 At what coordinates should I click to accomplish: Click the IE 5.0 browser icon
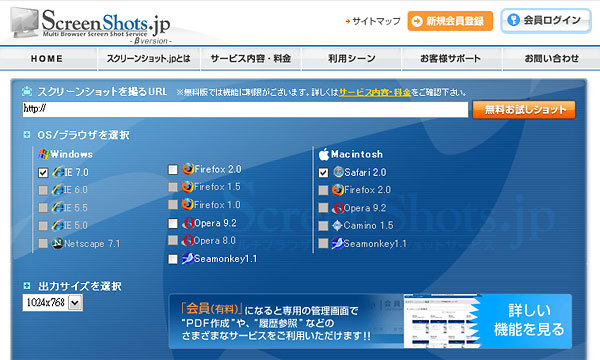(x=58, y=225)
